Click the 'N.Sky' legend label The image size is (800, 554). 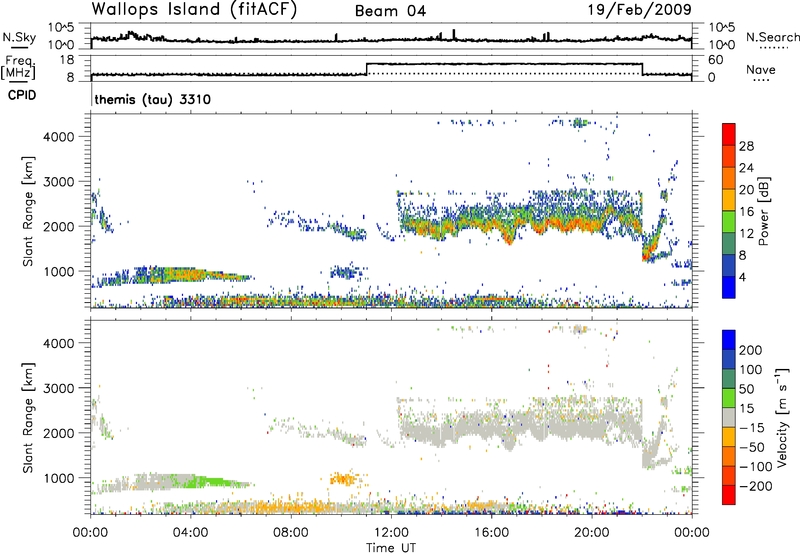[x=19, y=37]
